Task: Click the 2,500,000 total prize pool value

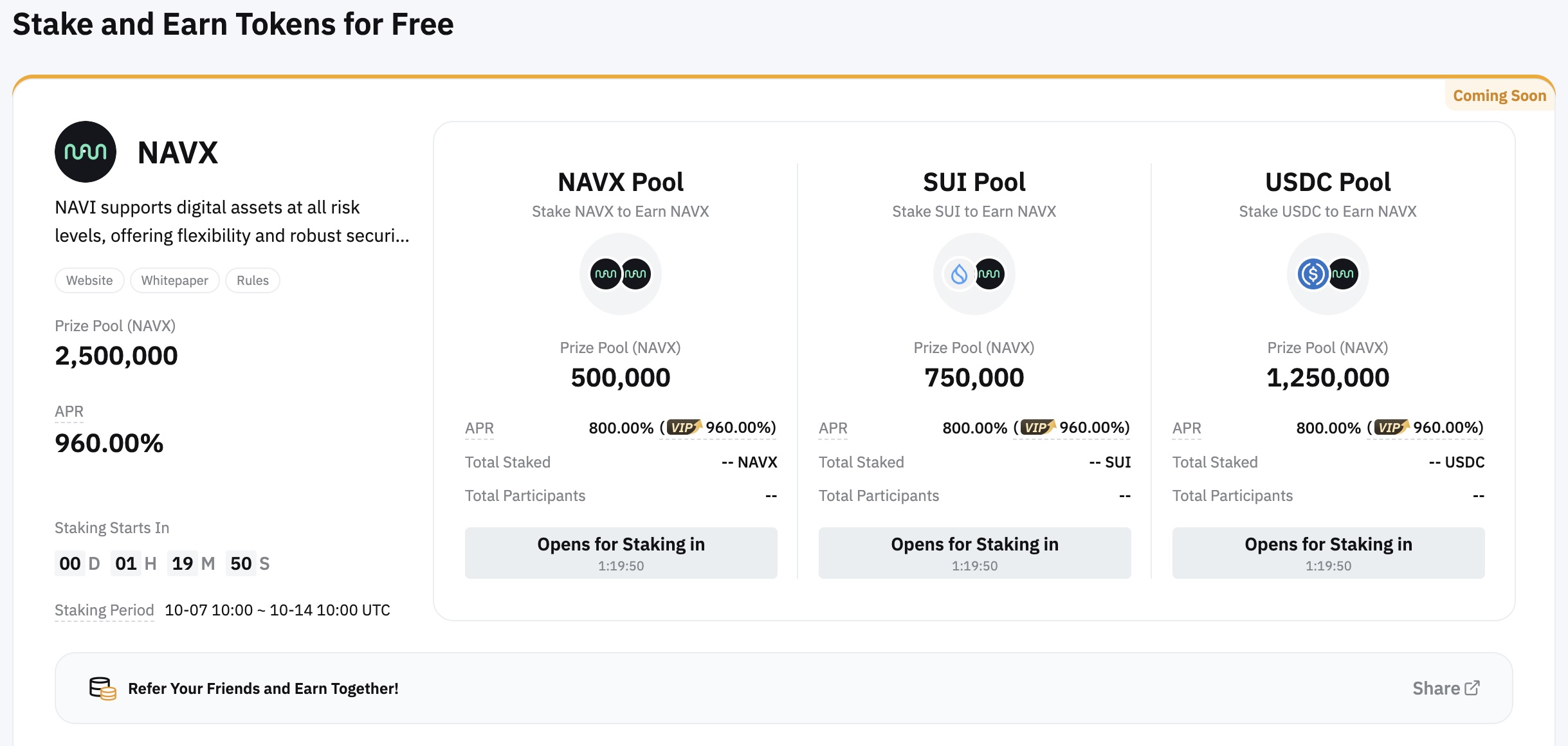Action: pos(116,356)
